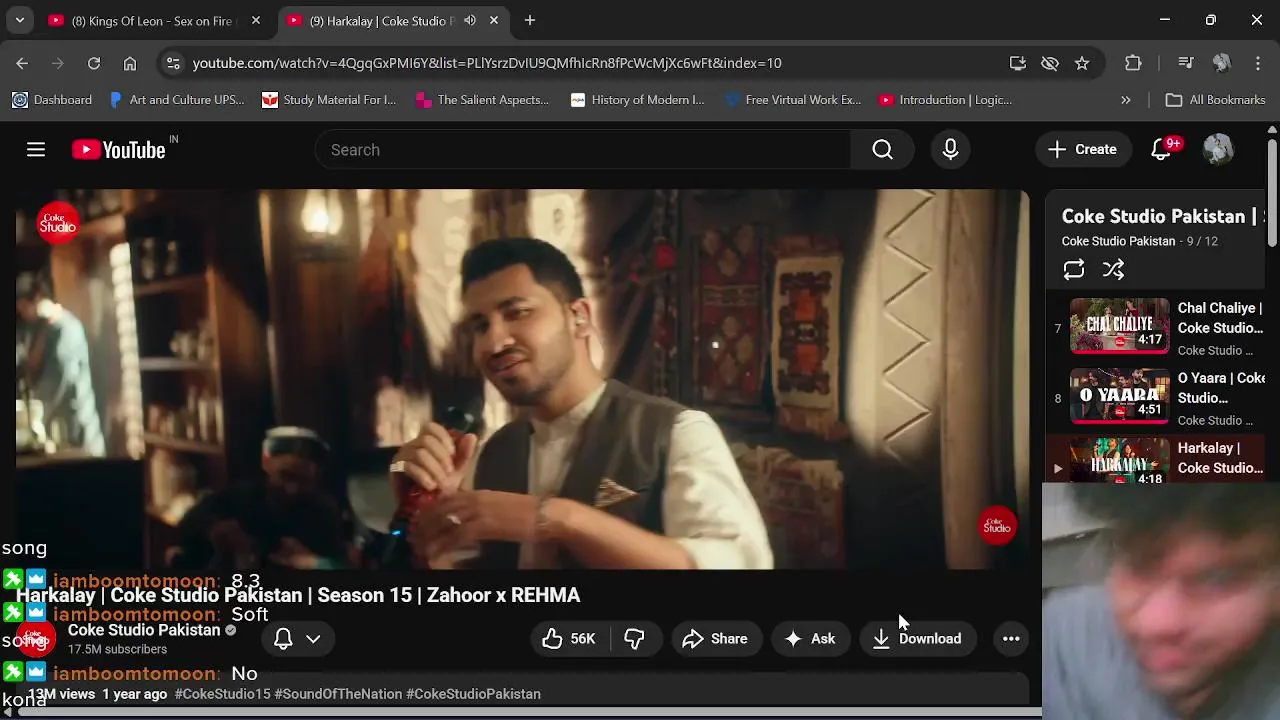Open The Salient Aspects bookmark
The height and width of the screenshot is (720, 1280).
483,100
